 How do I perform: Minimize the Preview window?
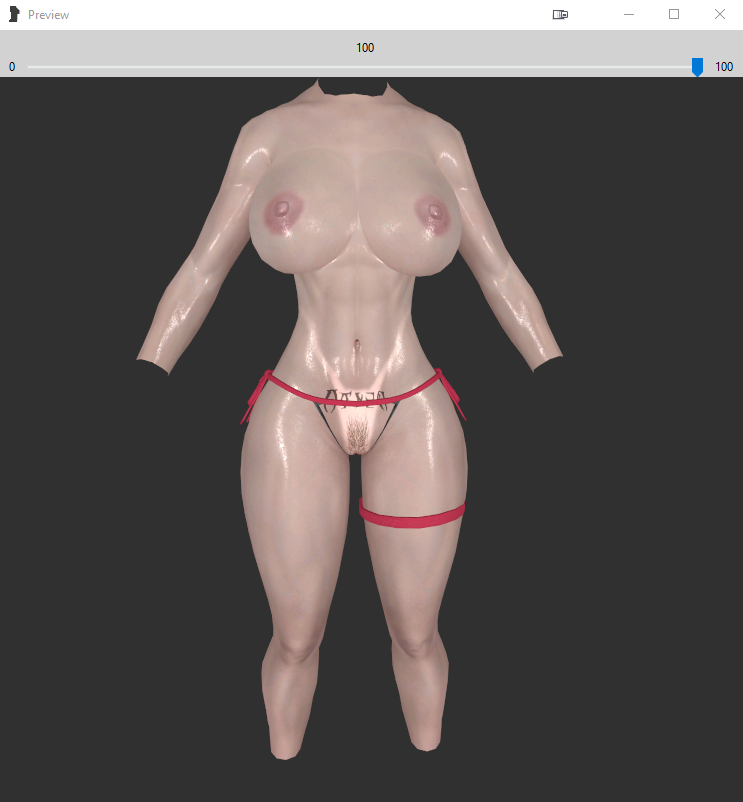tap(629, 15)
